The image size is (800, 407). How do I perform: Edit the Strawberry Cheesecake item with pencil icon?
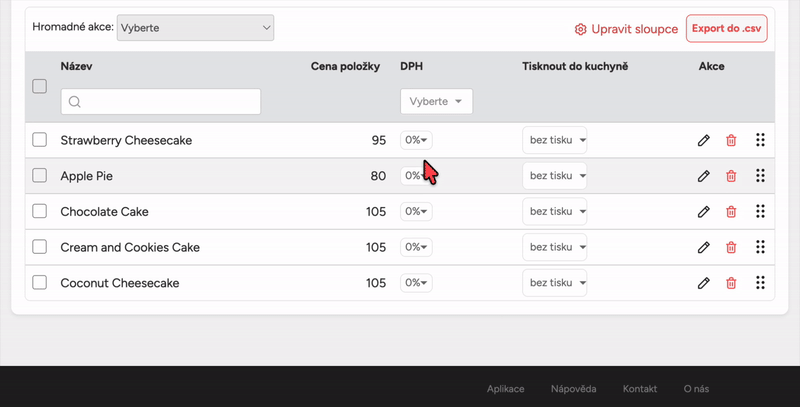pyautogui.click(x=704, y=141)
